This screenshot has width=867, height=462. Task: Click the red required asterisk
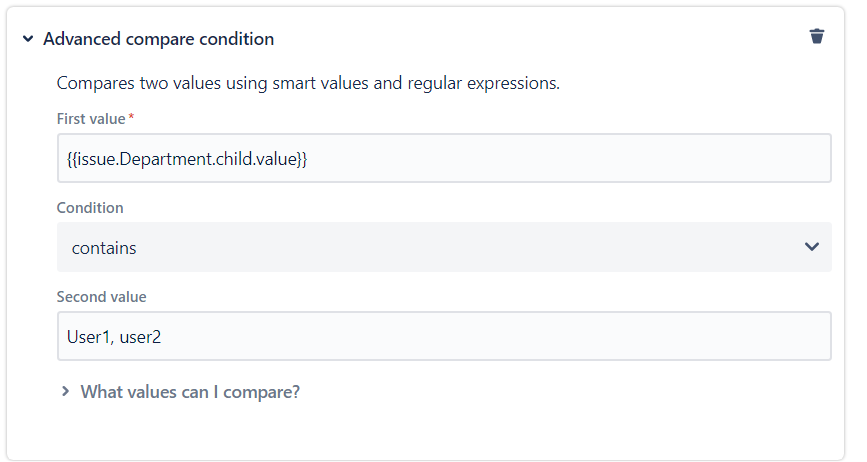pos(132,118)
